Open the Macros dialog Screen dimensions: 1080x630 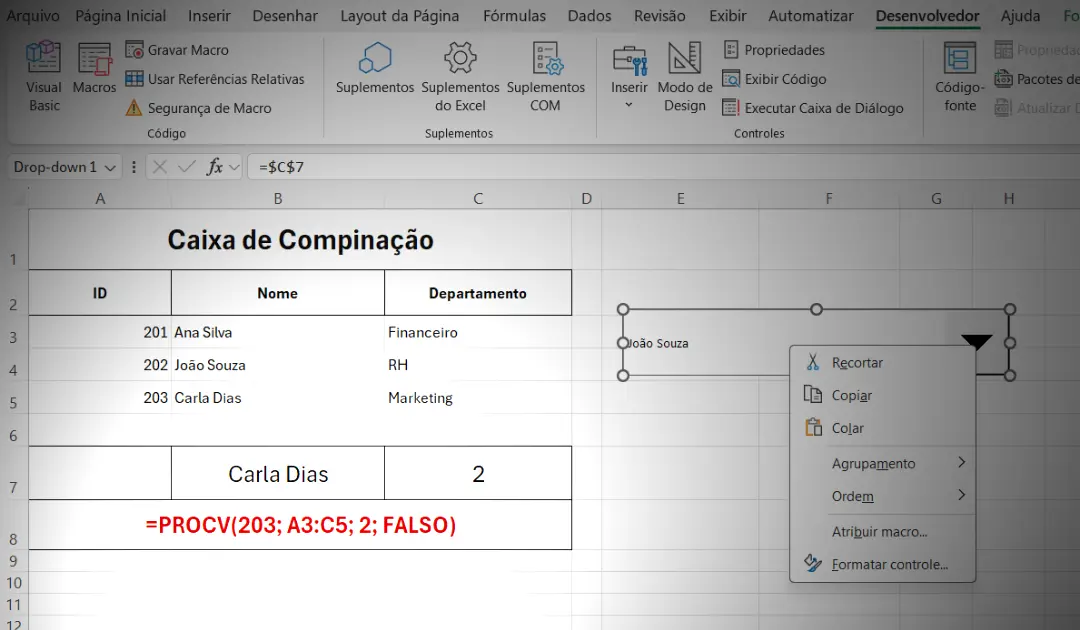tap(94, 80)
